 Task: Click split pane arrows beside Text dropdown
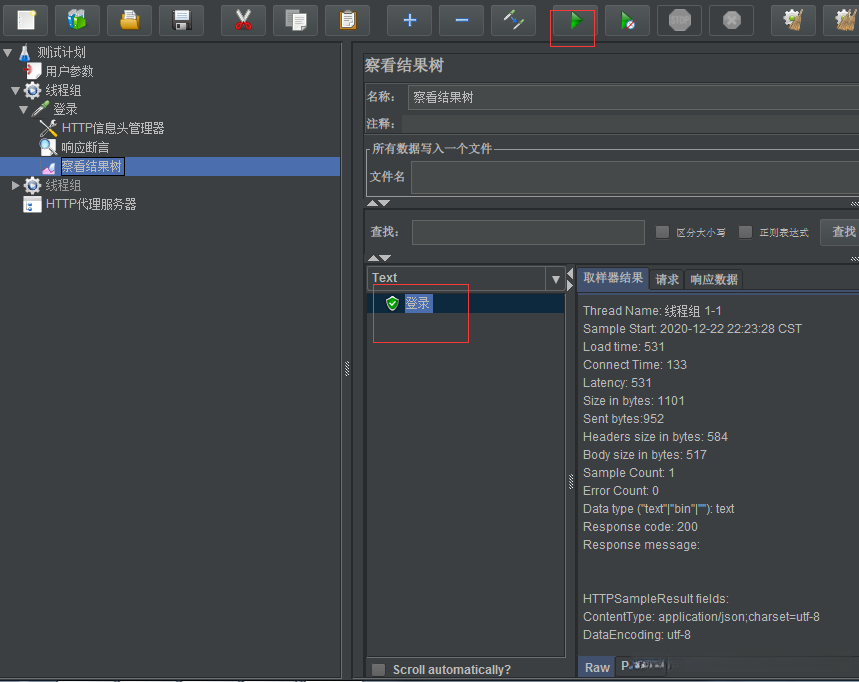570,279
